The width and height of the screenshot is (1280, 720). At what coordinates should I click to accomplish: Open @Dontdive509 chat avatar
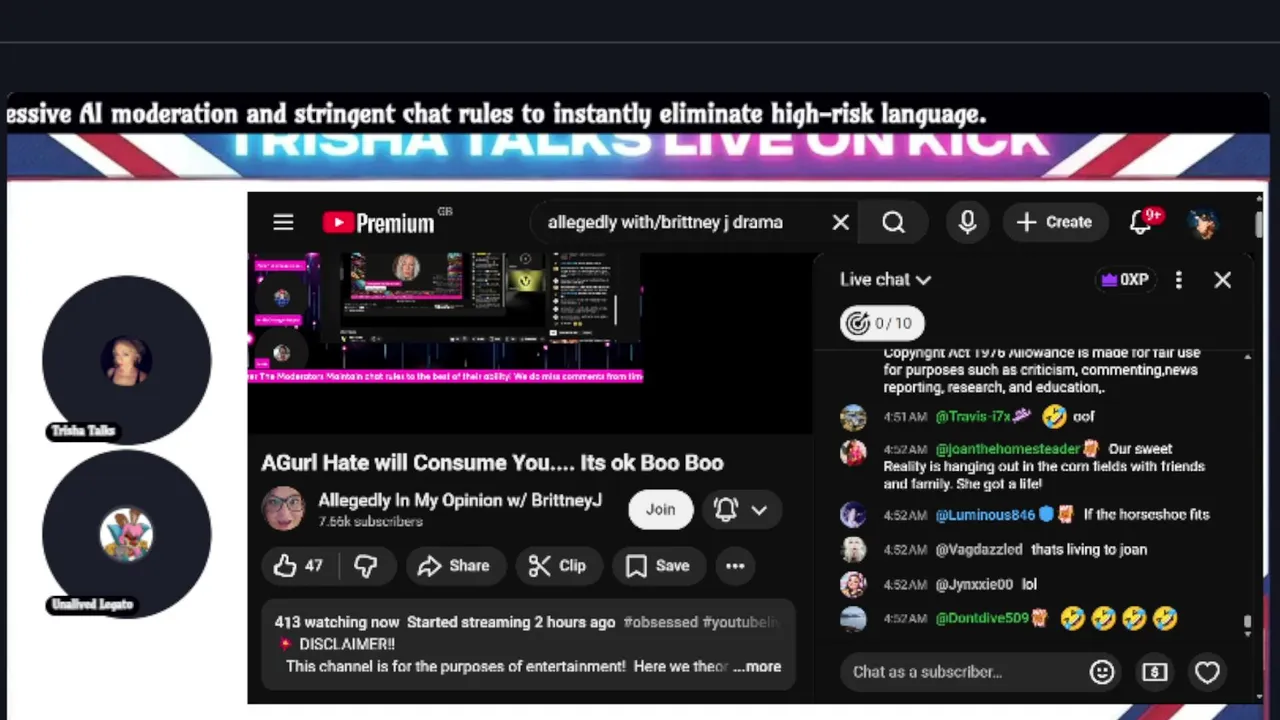point(853,619)
